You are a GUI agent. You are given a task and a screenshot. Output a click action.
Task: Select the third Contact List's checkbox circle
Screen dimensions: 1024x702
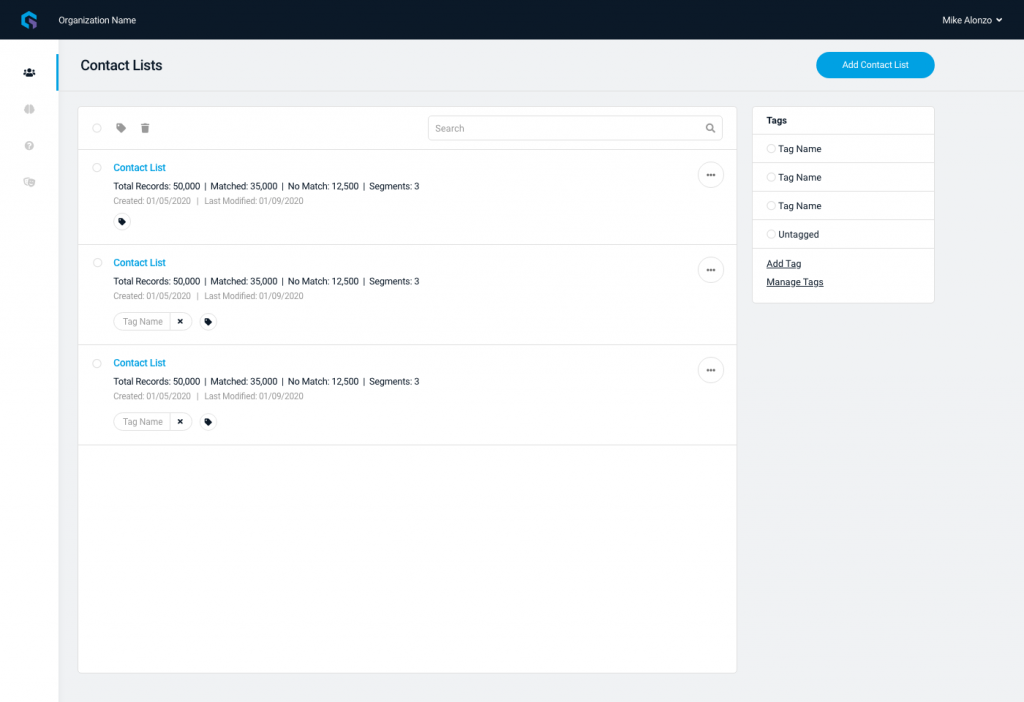click(x=97, y=363)
